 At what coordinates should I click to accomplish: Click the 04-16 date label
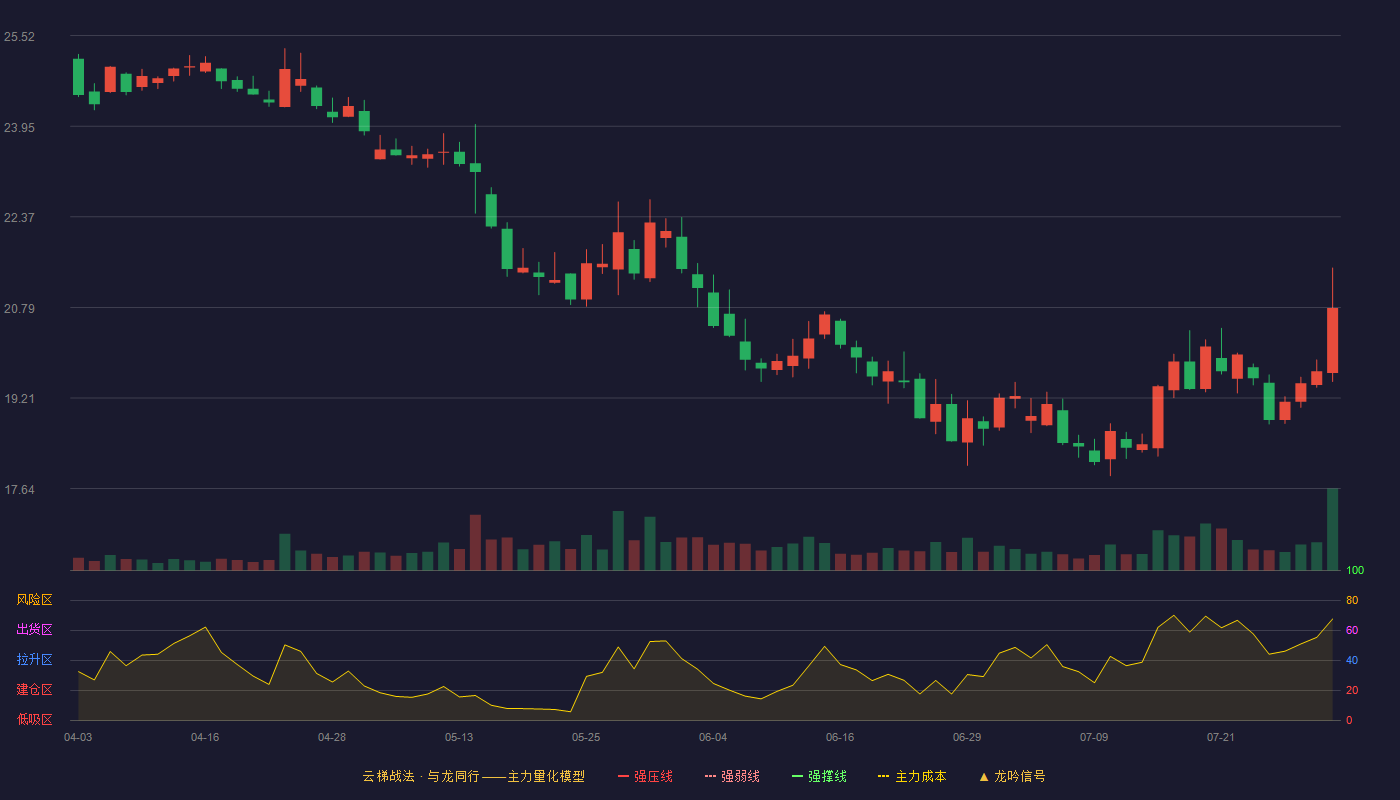click(205, 737)
